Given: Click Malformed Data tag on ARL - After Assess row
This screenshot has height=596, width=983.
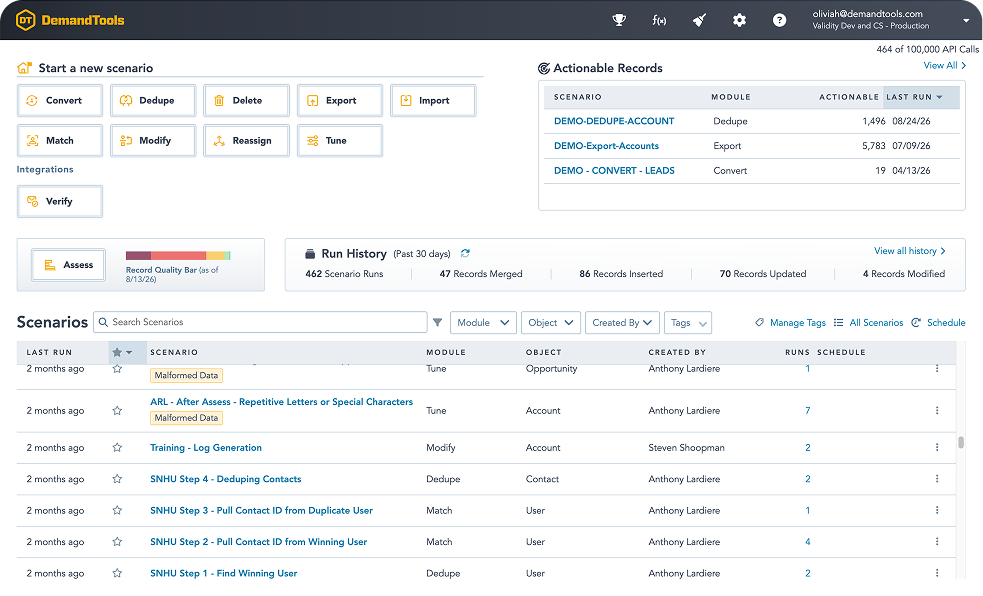Looking at the screenshot, I should pyautogui.click(x=186, y=418).
